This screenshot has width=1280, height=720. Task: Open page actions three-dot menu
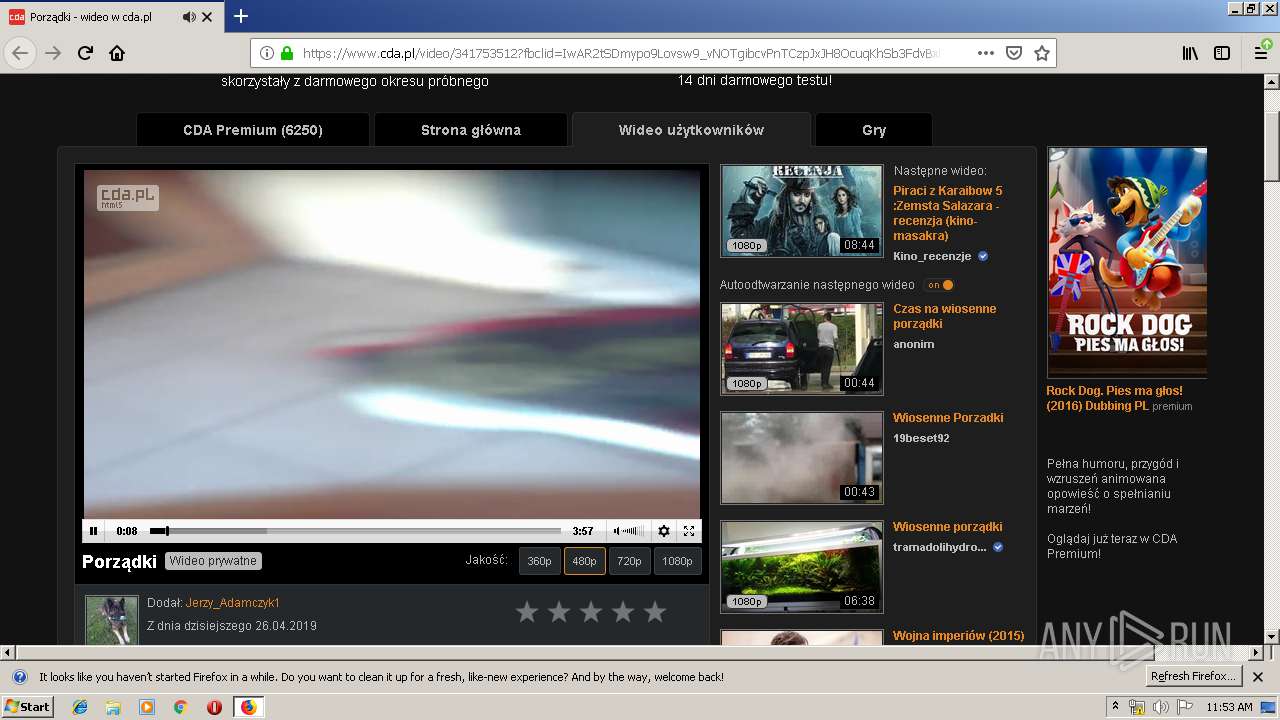985,53
